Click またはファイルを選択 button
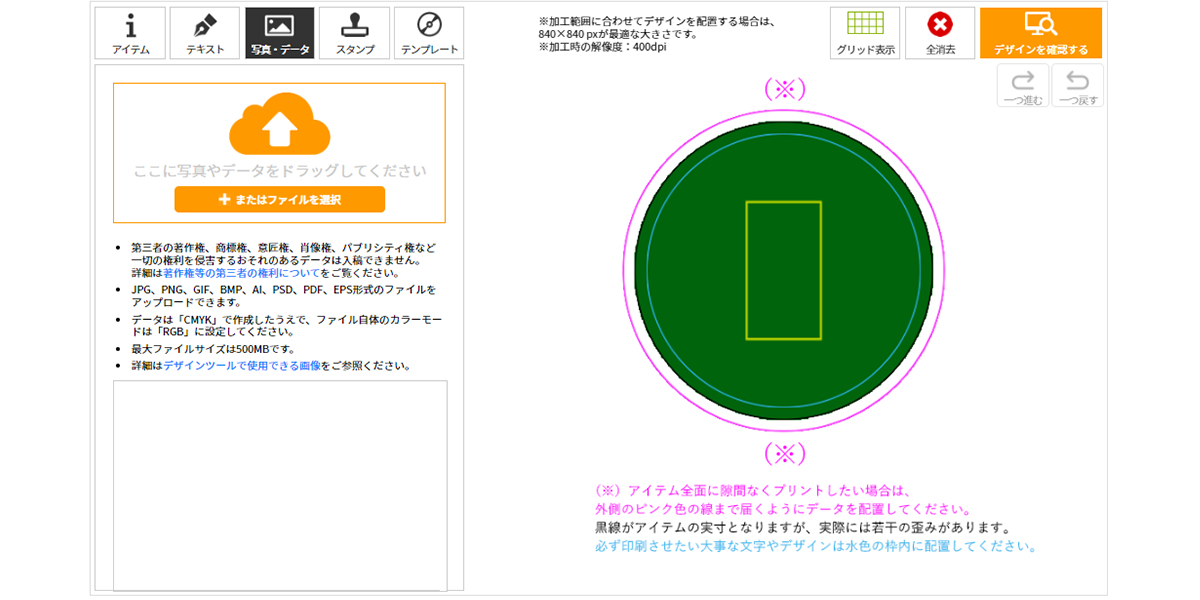This screenshot has height=600, width=1200. [x=279, y=200]
